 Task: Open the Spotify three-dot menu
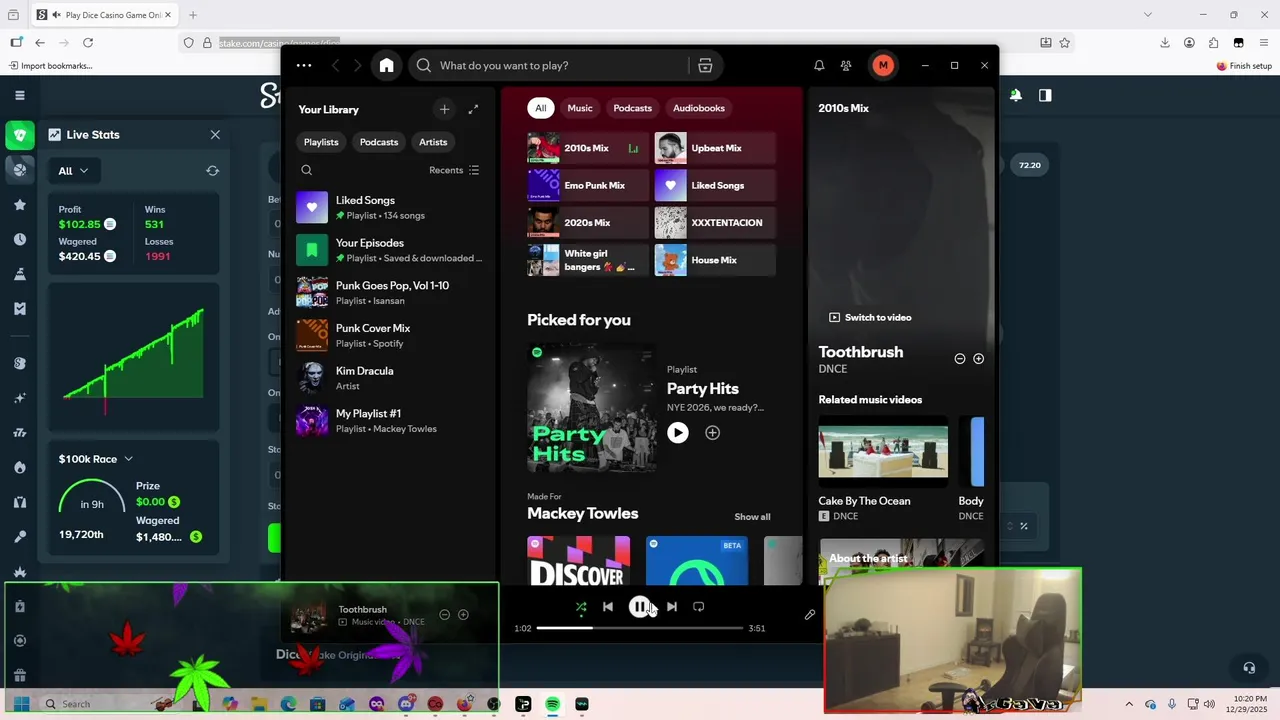tap(304, 65)
